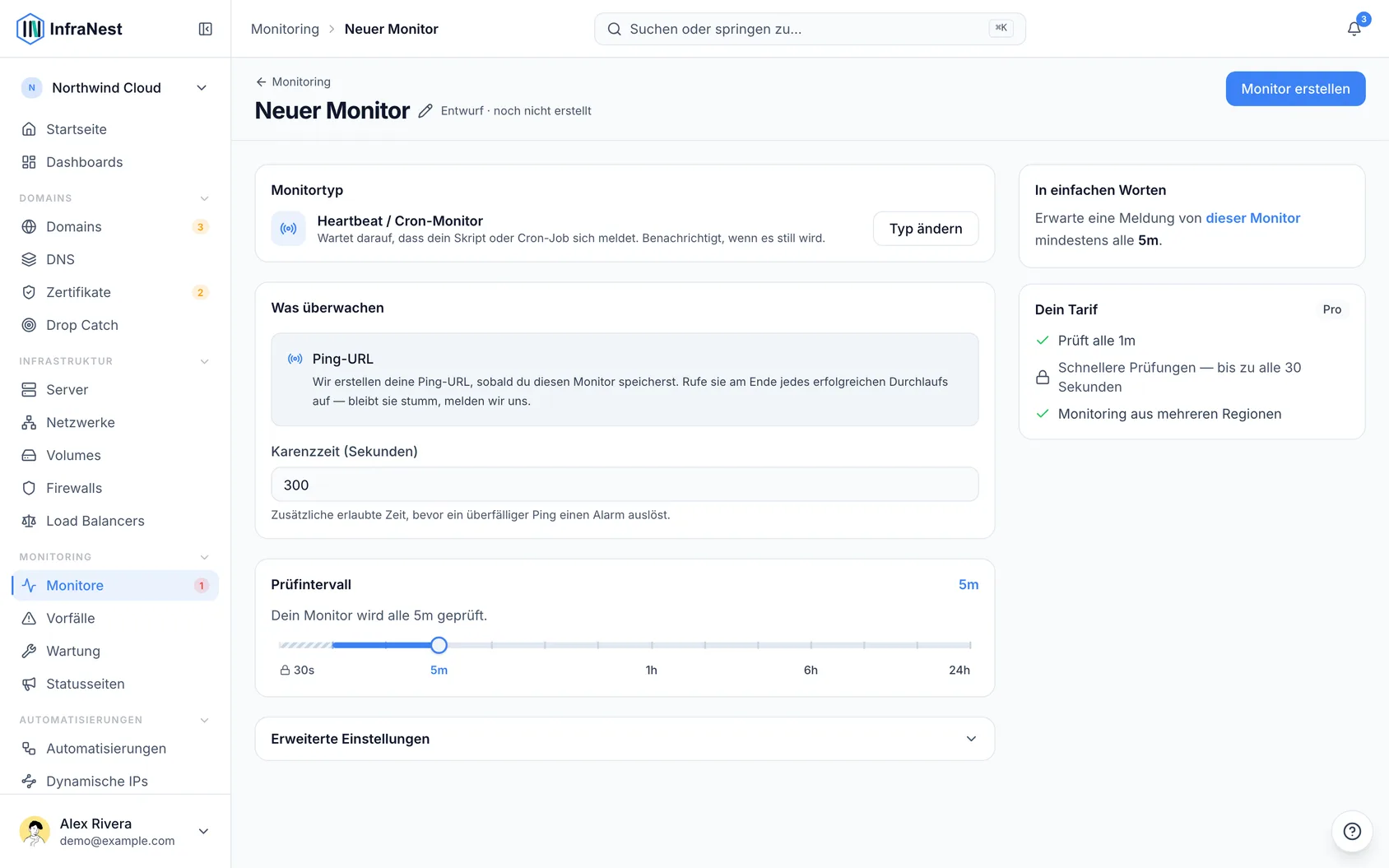Image resolution: width=1389 pixels, height=868 pixels.
Task: Click the Pro plan badge
Action: pos(1331,309)
